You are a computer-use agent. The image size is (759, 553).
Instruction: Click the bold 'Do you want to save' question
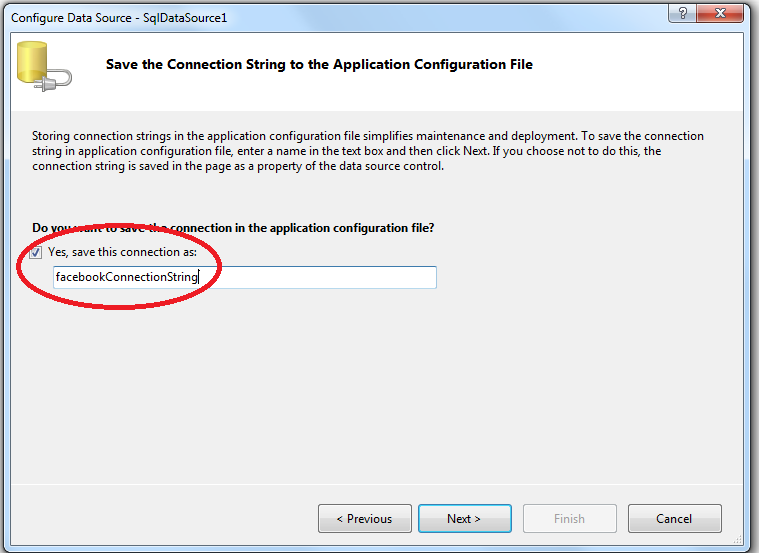click(x=233, y=228)
